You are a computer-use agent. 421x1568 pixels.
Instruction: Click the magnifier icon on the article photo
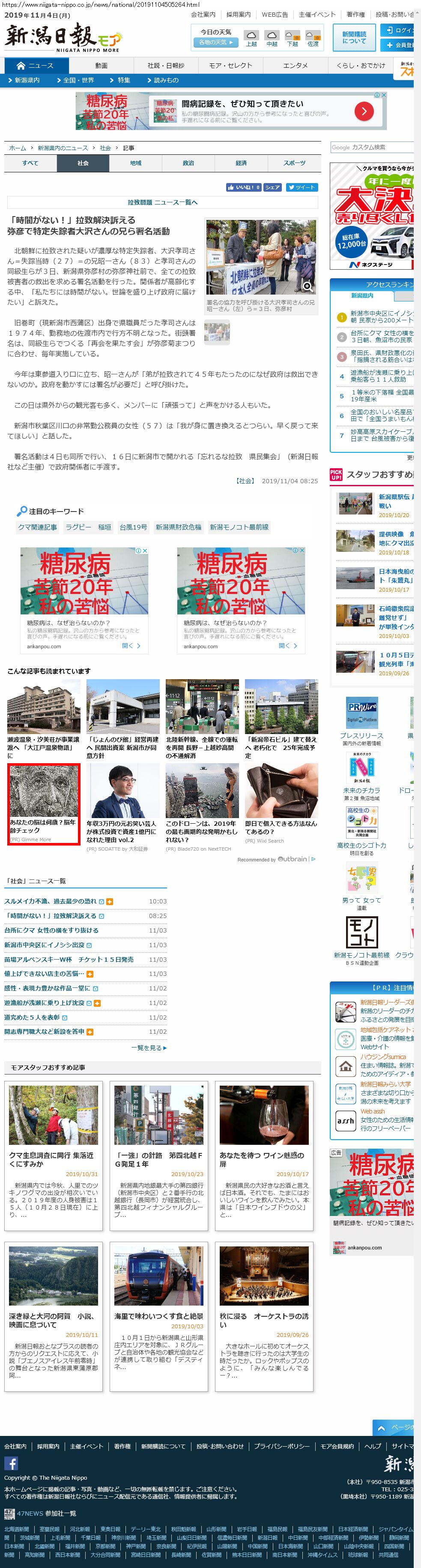(307, 286)
